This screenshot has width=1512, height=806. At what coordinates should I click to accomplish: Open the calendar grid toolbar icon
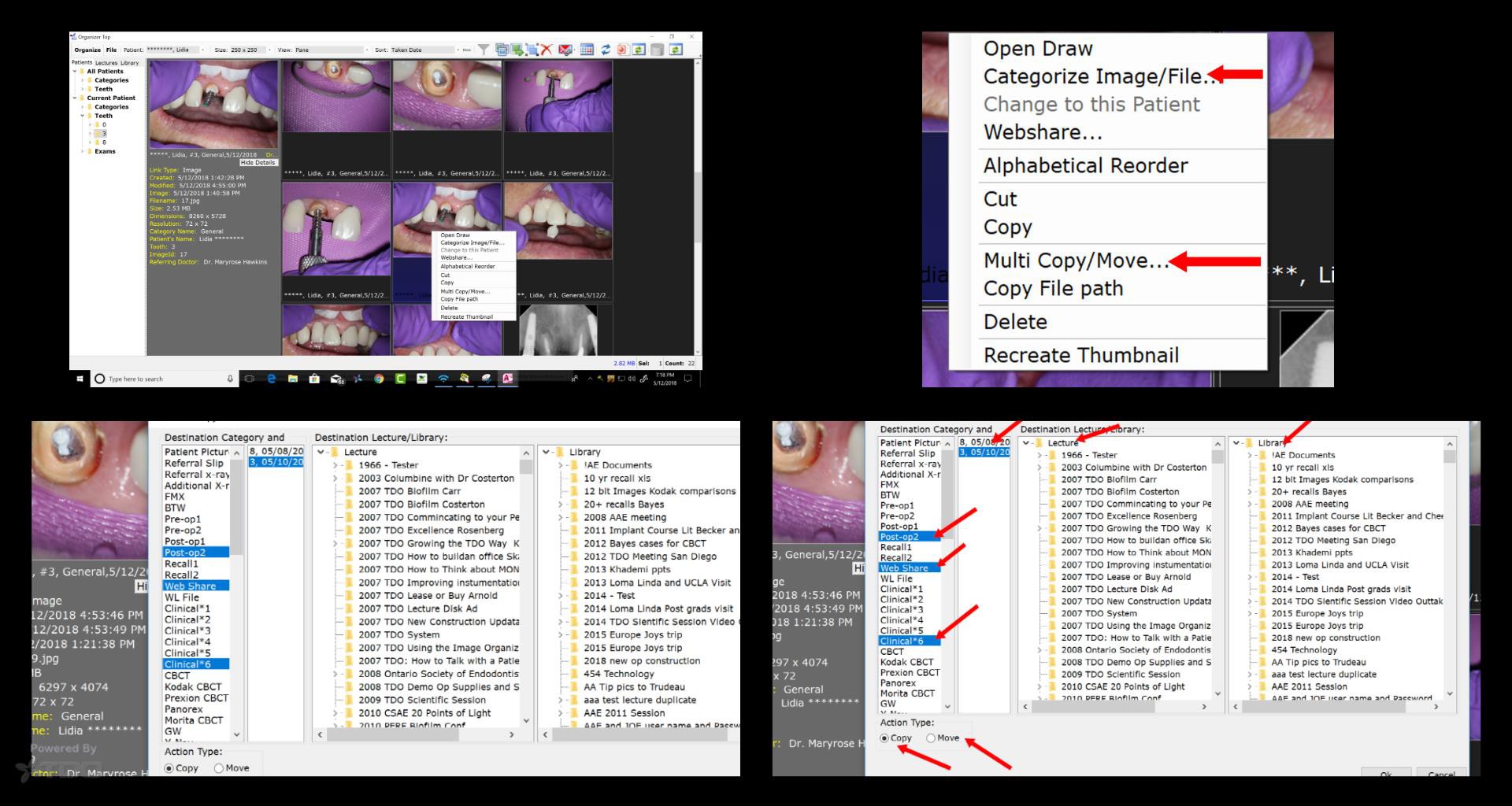tap(587, 50)
